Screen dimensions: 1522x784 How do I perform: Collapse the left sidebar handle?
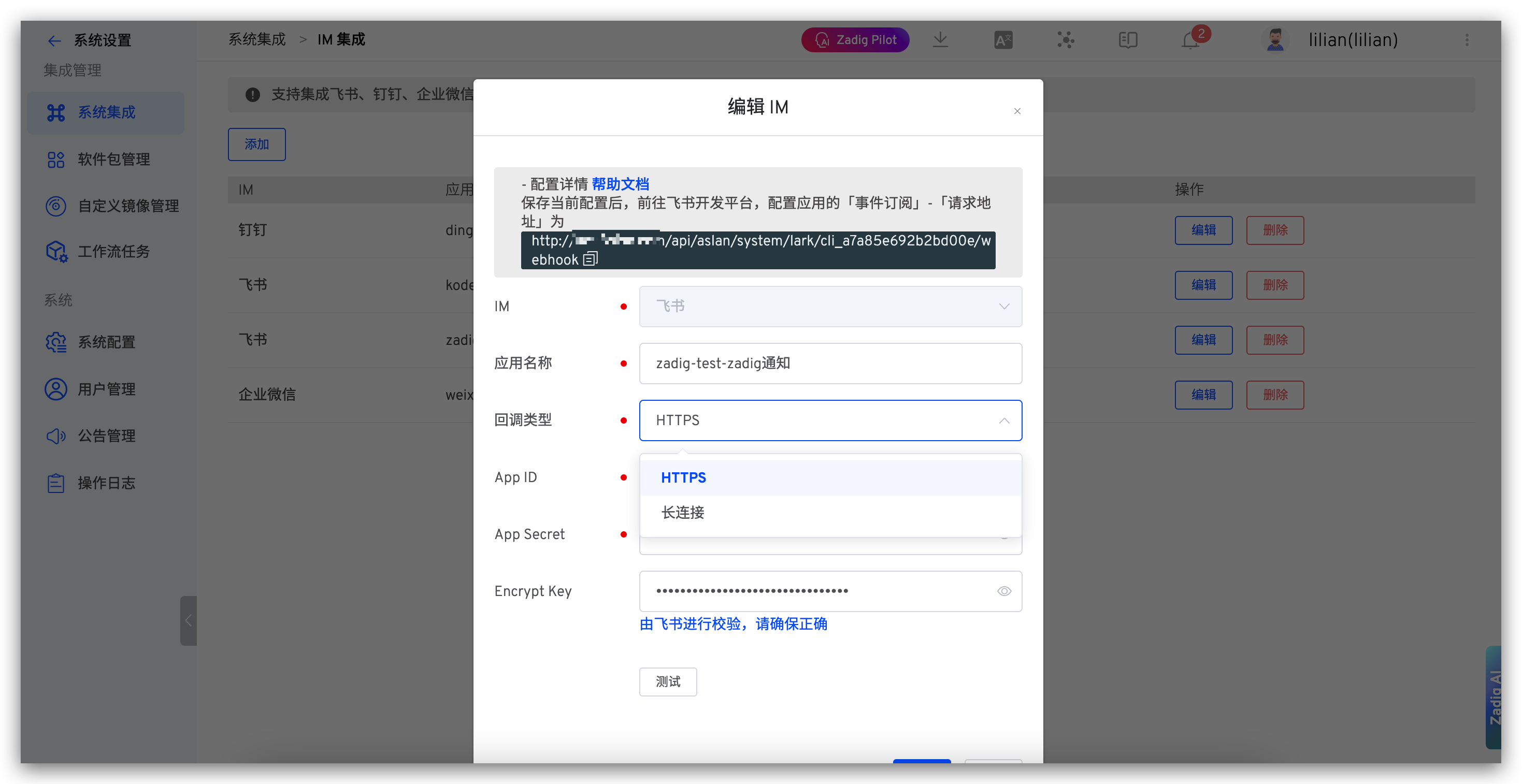tap(188, 620)
